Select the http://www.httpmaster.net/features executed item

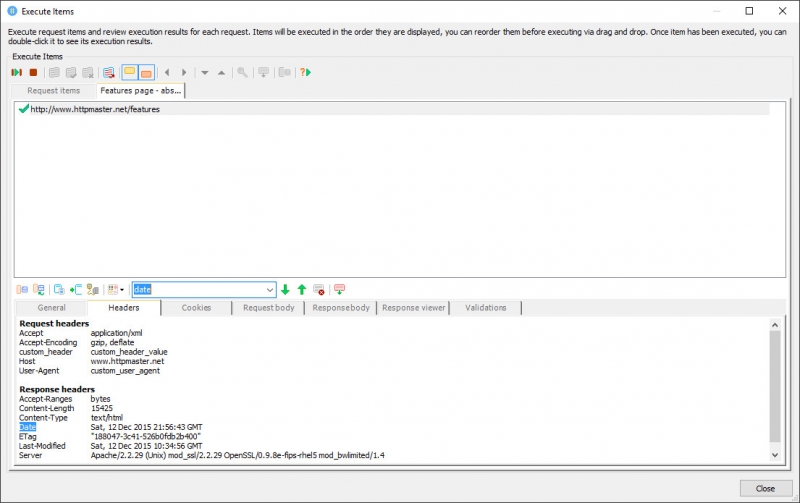click(393, 109)
